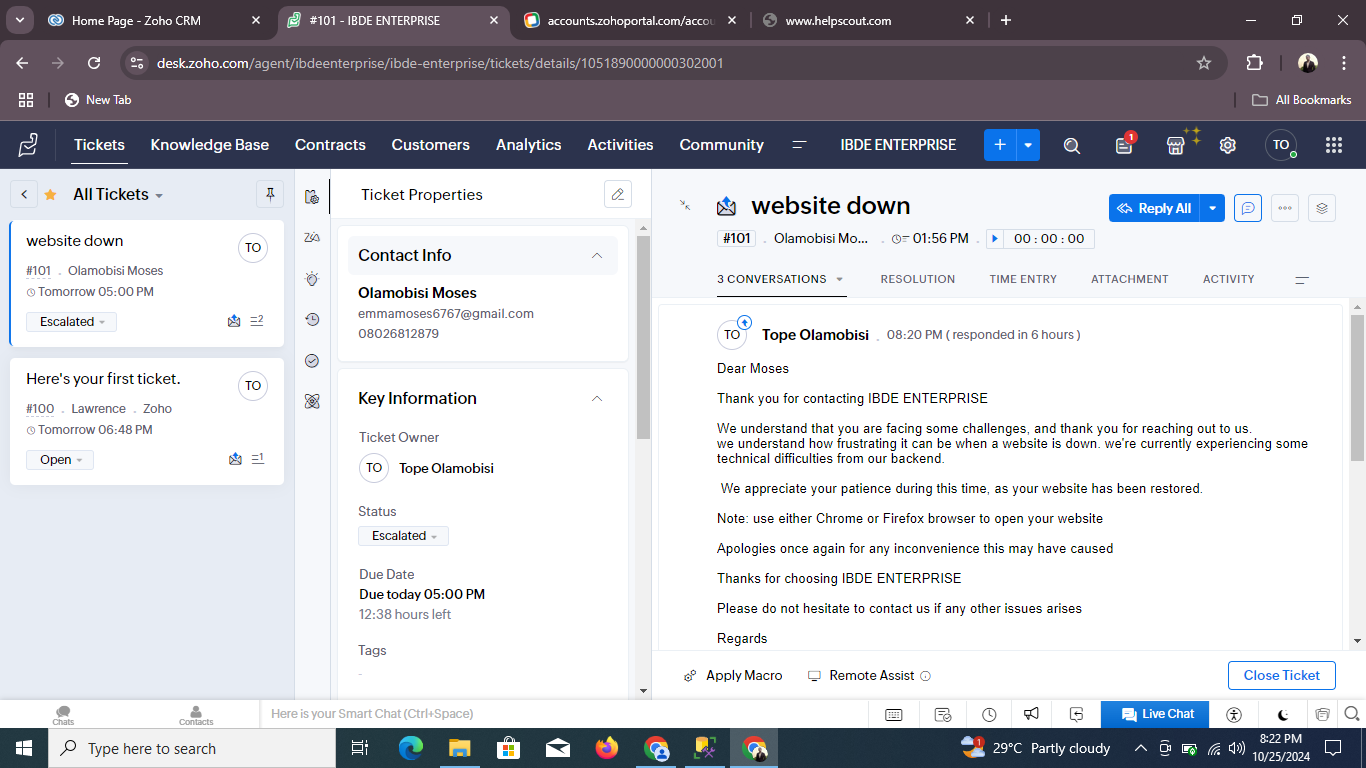The image size is (1366, 768).
Task: Switch to the Attachment tab
Action: tap(1130, 280)
